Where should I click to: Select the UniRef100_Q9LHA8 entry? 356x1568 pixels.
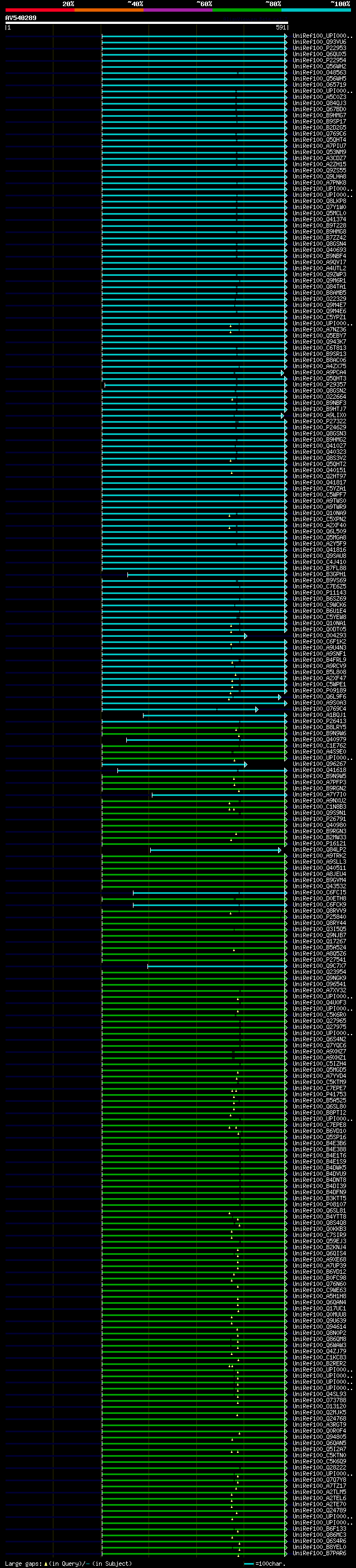click(319, 176)
